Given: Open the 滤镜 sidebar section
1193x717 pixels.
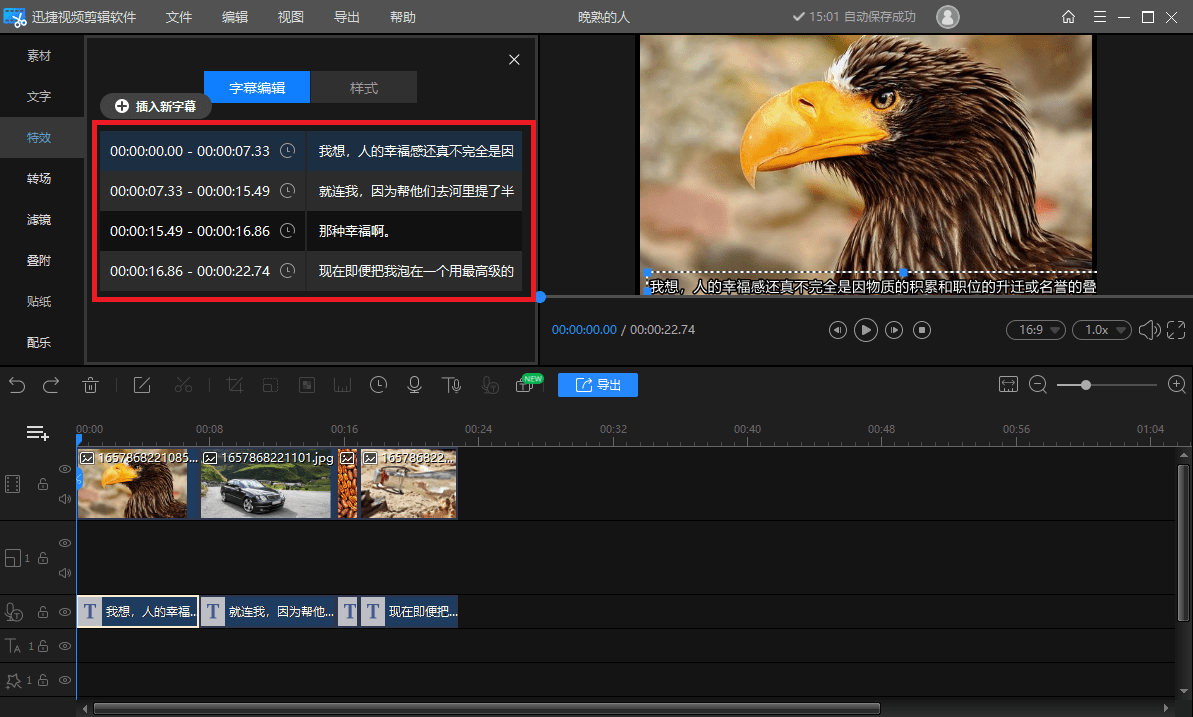Looking at the screenshot, I should [39, 219].
